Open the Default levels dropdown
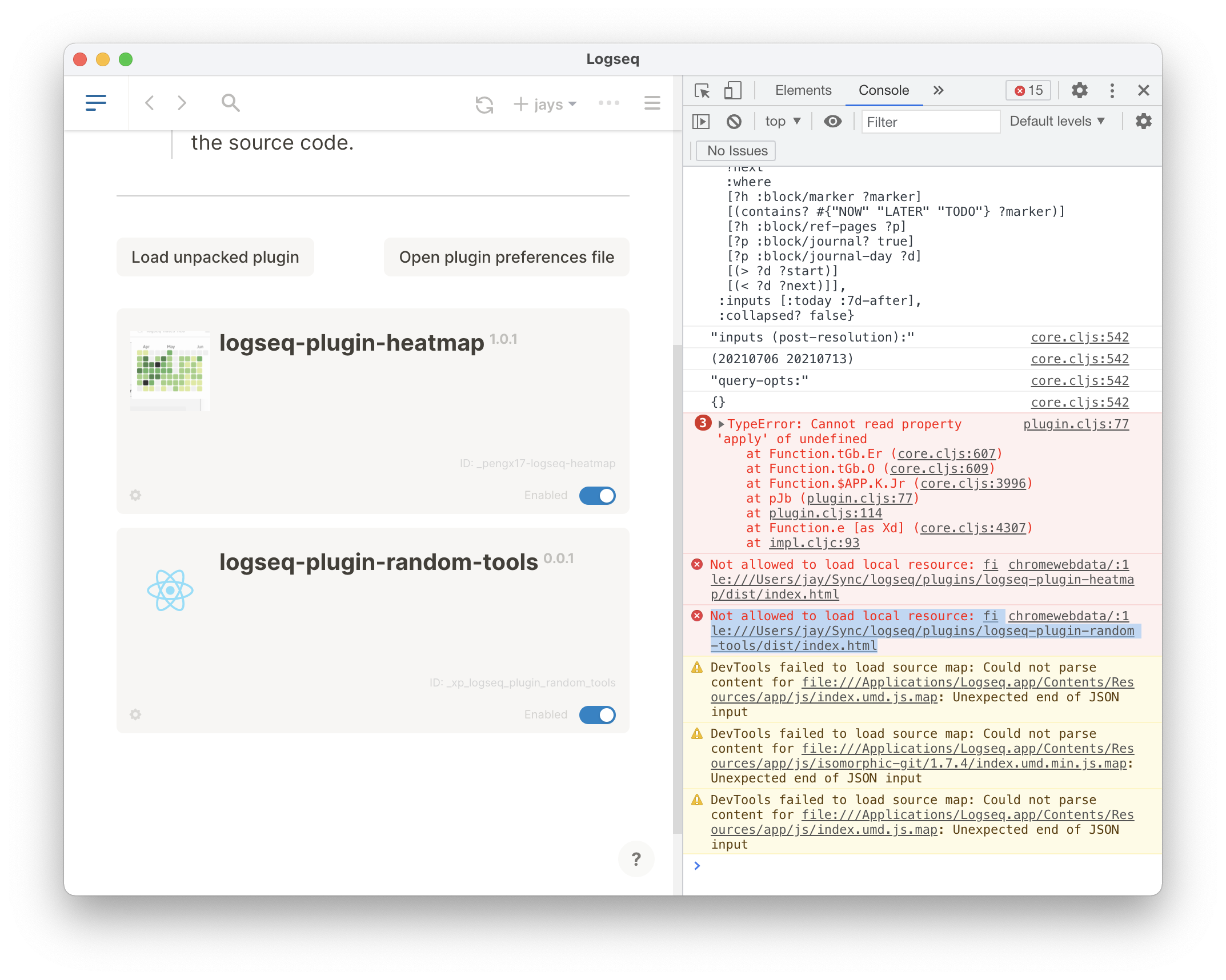1226x980 pixels. tap(1057, 121)
